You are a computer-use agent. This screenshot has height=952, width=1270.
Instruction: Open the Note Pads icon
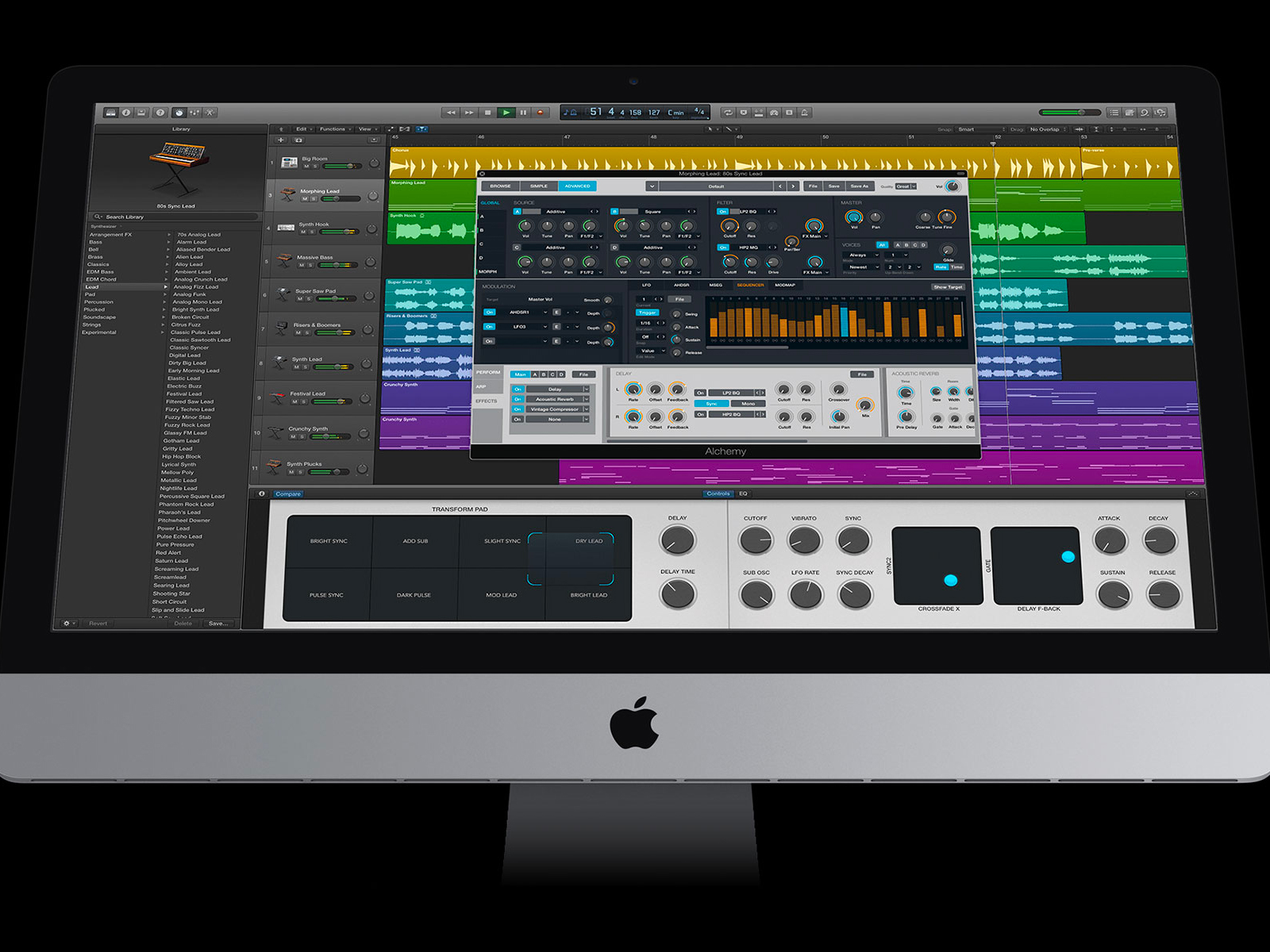(1130, 113)
